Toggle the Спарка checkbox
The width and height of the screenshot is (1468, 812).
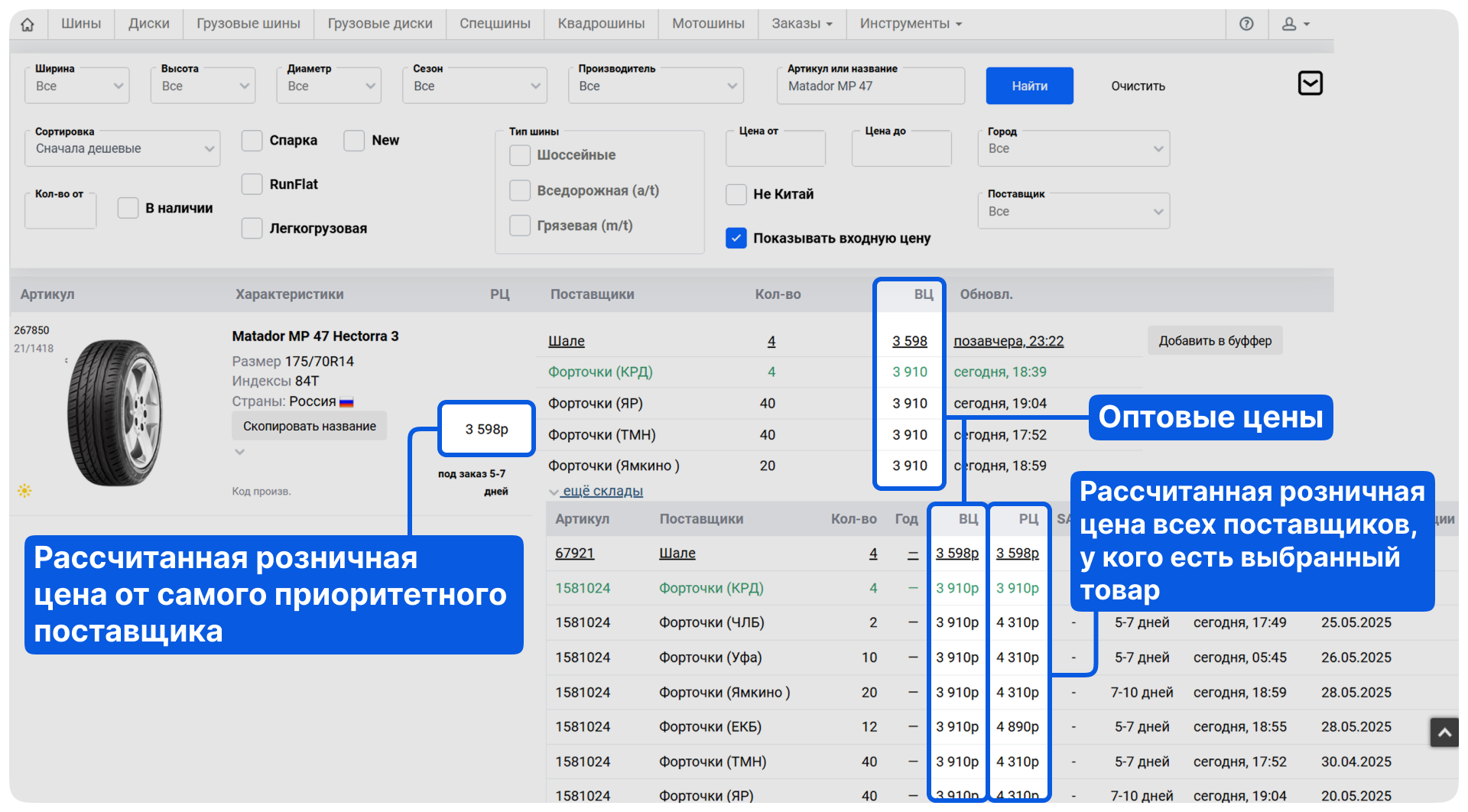pos(252,141)
